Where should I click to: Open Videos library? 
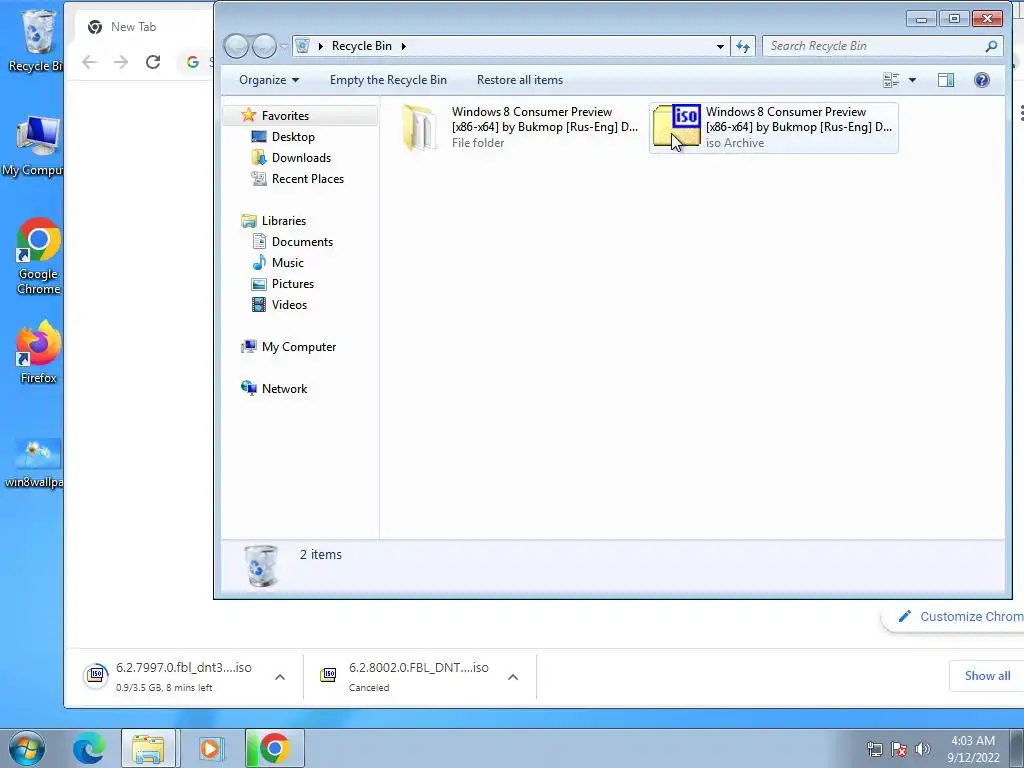point(289,304)
